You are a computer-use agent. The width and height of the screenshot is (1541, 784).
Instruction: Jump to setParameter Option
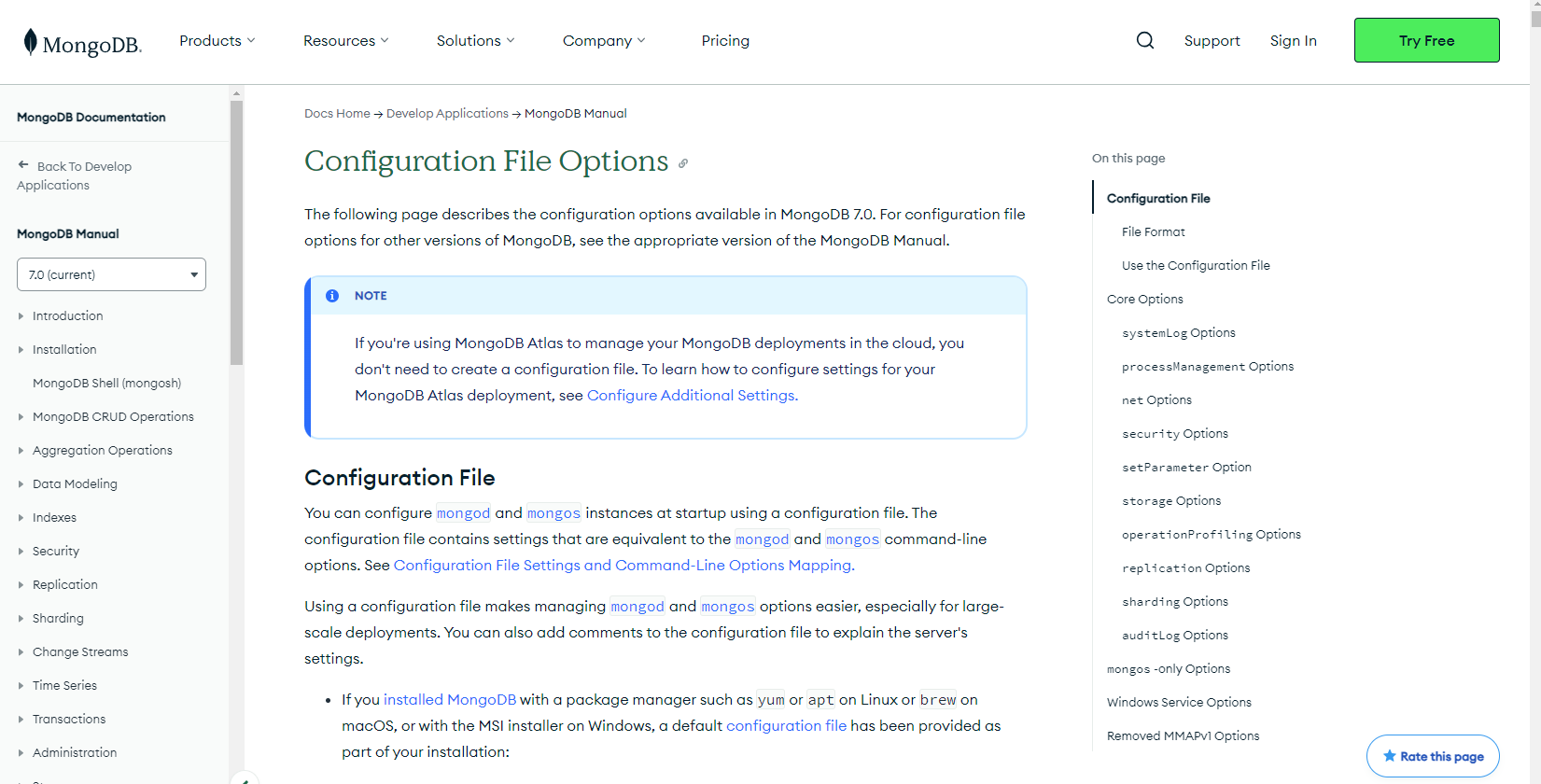[x=1186, y=468]
